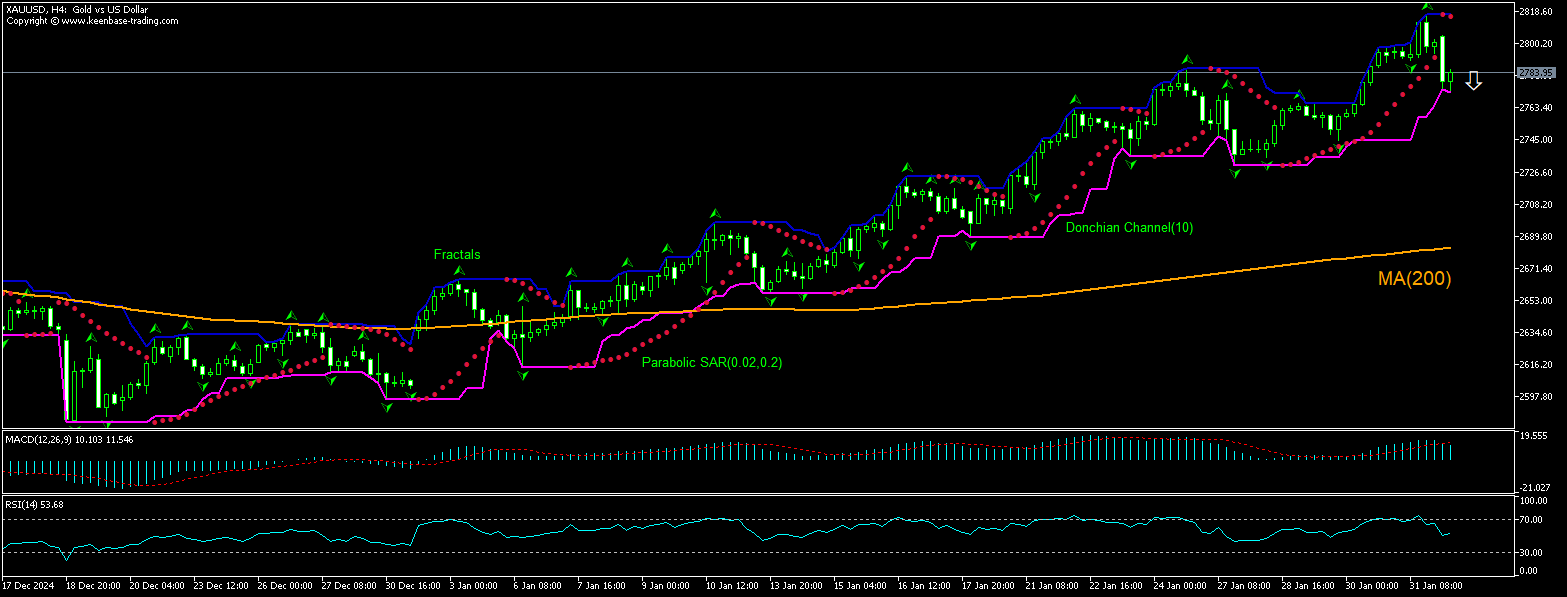Click the Fractals text label on the chart
1567x597 pixels.
456,255
